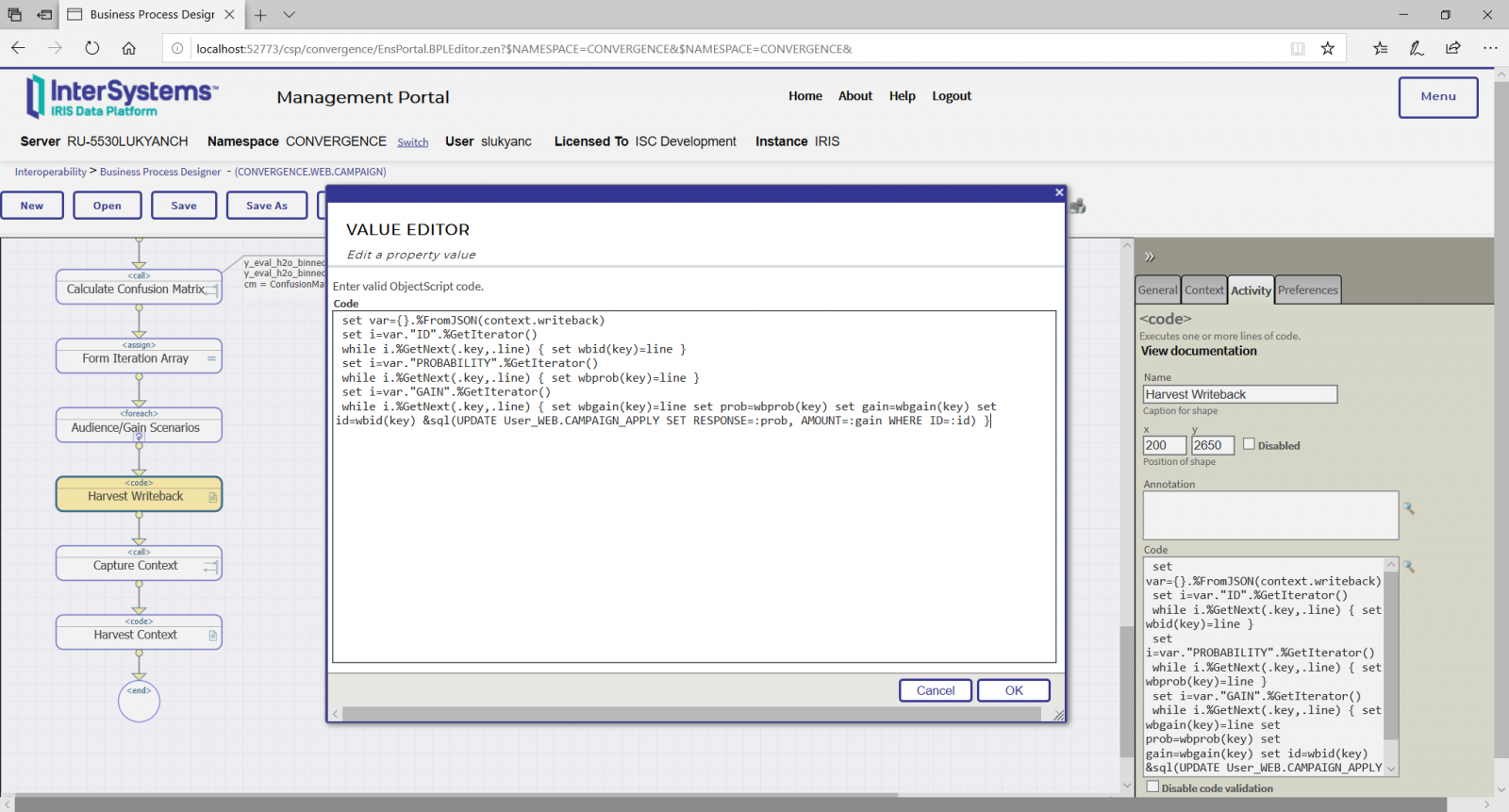Viewport: 1509px width, 812px height.
Task: Collapse the property panel with double chevron
Action: pyautogui.click(x=1150, y=257)
